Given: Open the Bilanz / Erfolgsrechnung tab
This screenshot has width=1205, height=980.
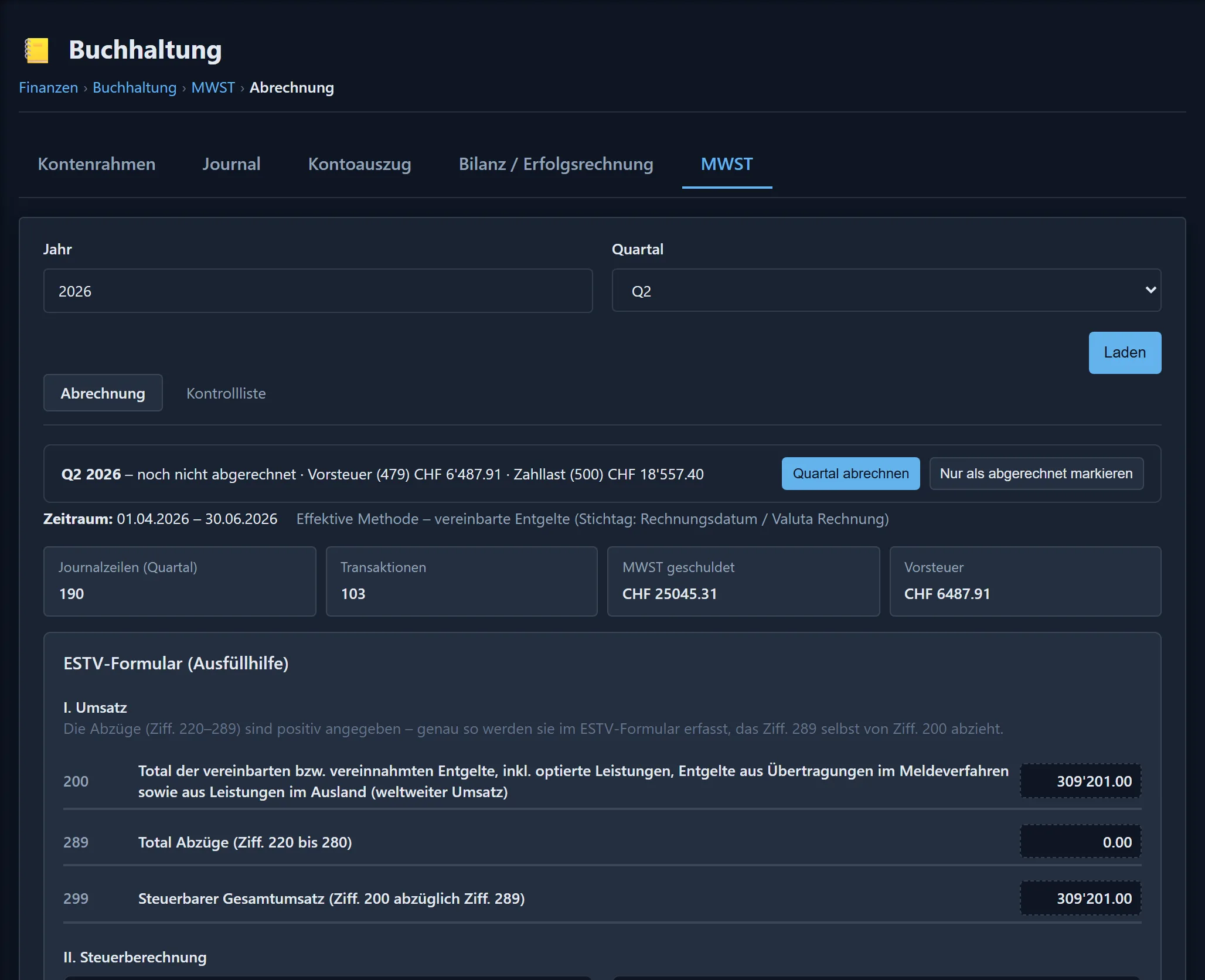Looking at the screenshot, I should [x=556, y=164].
